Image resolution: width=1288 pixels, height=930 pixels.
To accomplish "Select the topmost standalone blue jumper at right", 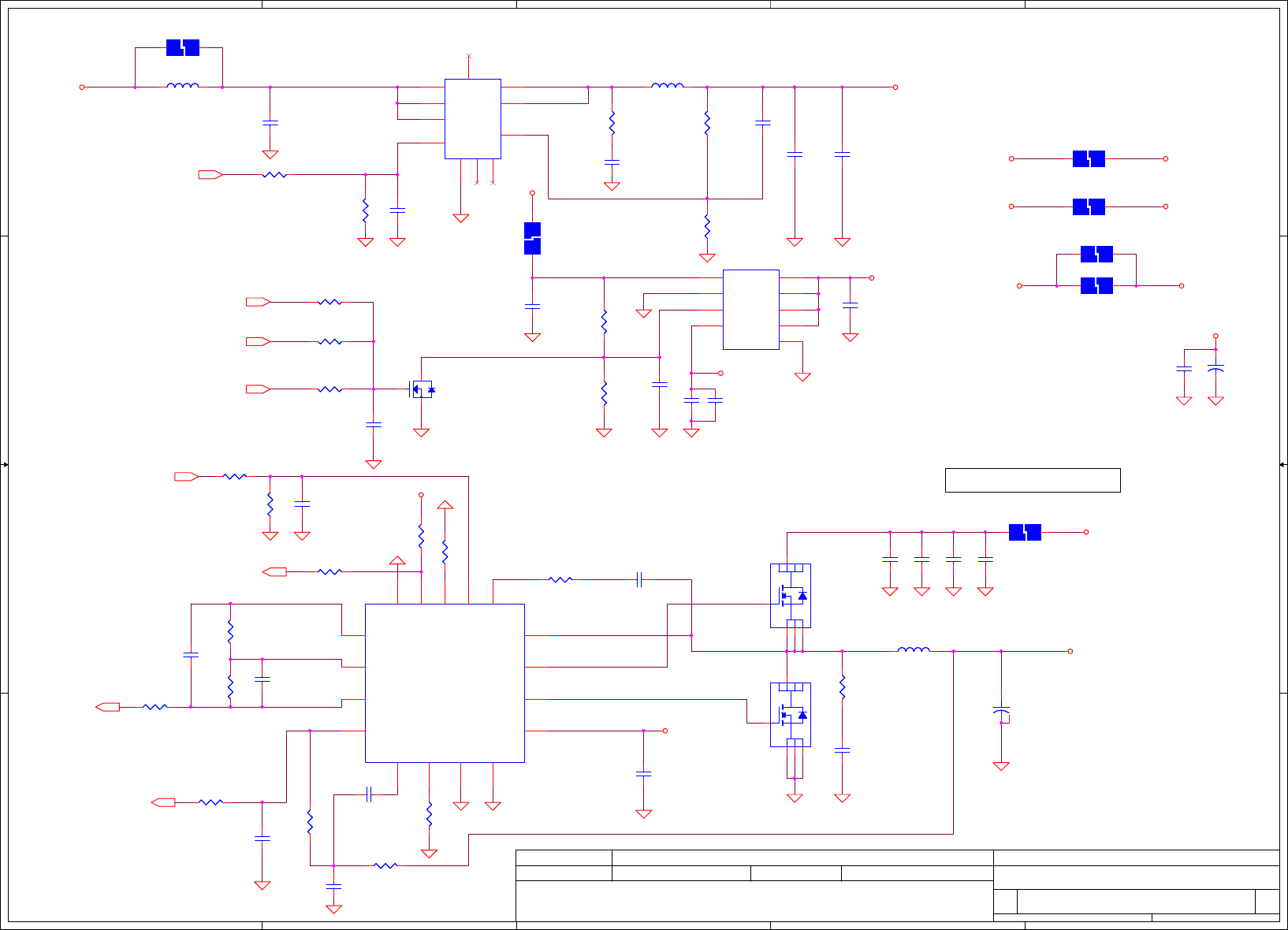I will [x=1089, y=159].
